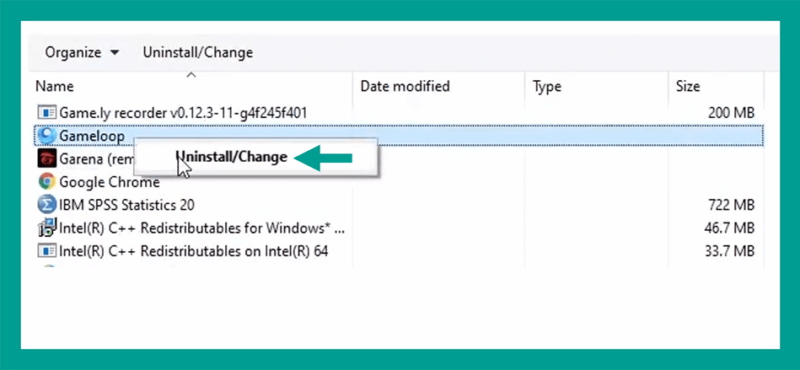Select the Garena red icon

click(47, 158)
